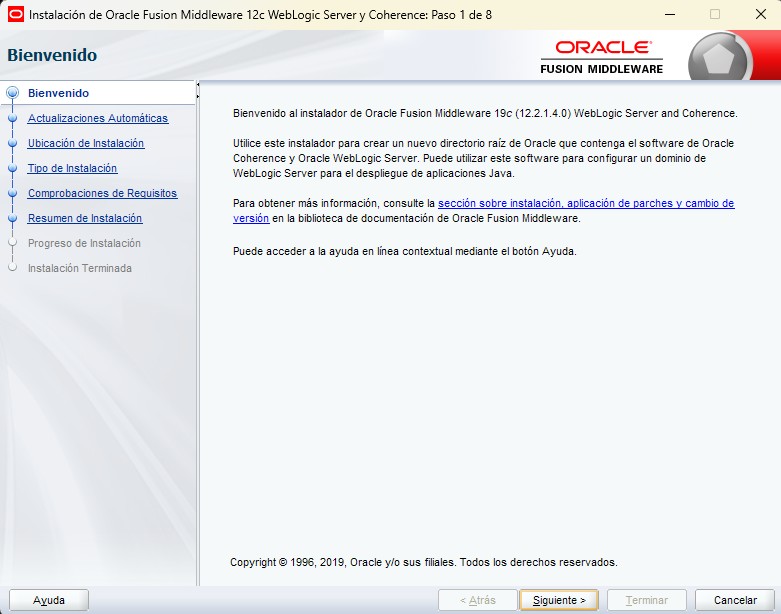Click the Copyright 1996, 2019 Oracle notice
Image resolution: width=781 pixels, height=614 pixels.
[x=424, y=562]
